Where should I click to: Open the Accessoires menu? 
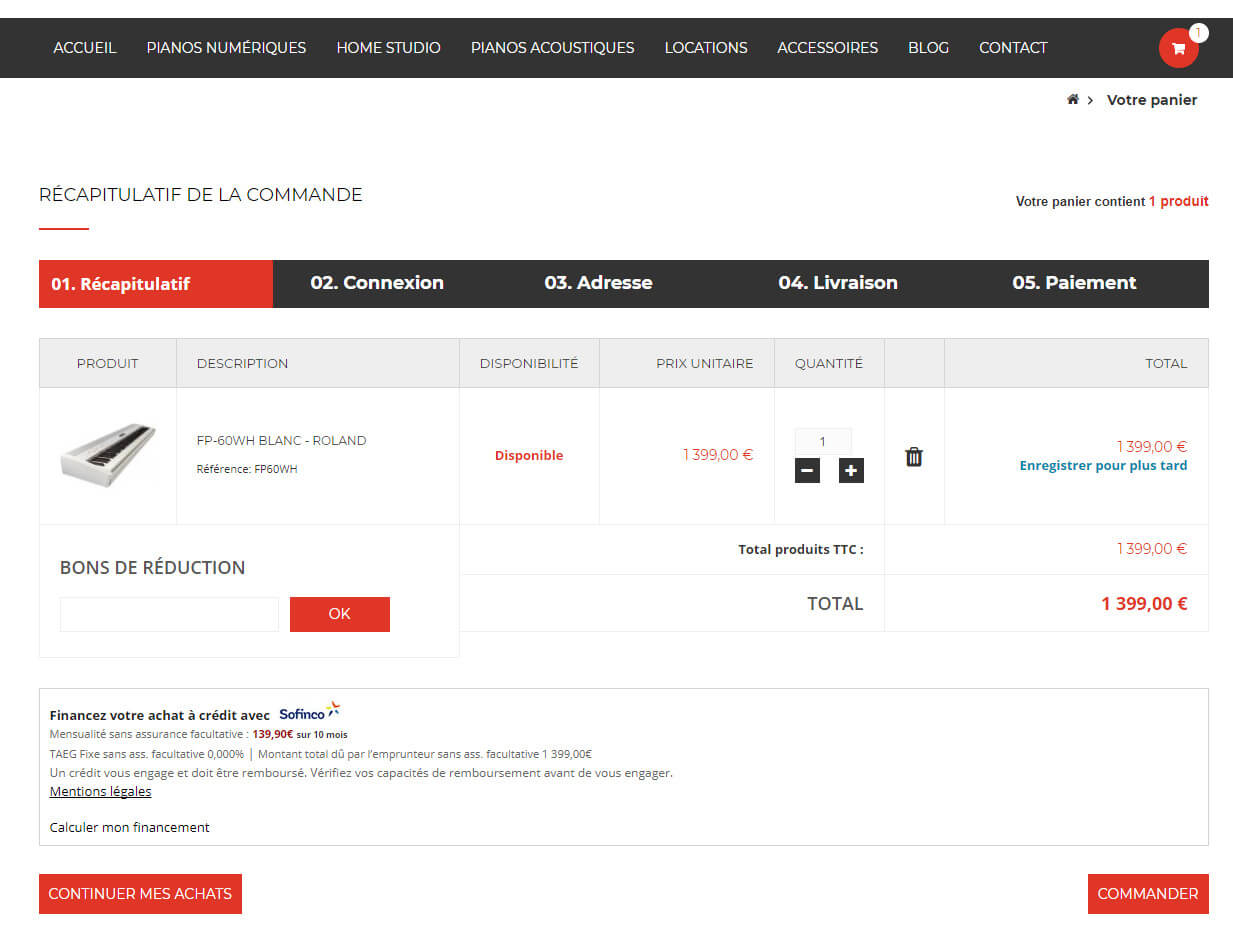coord(827,48)
